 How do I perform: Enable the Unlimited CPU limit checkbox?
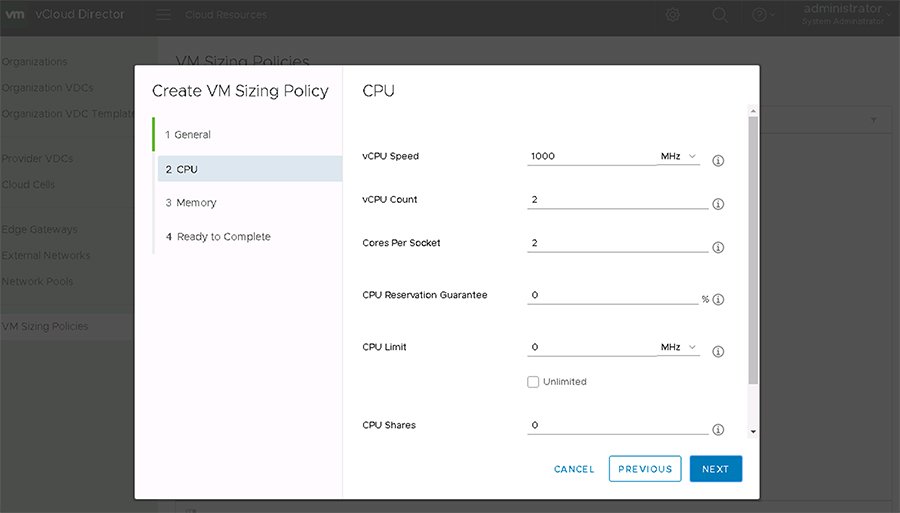tap(533, 382)
